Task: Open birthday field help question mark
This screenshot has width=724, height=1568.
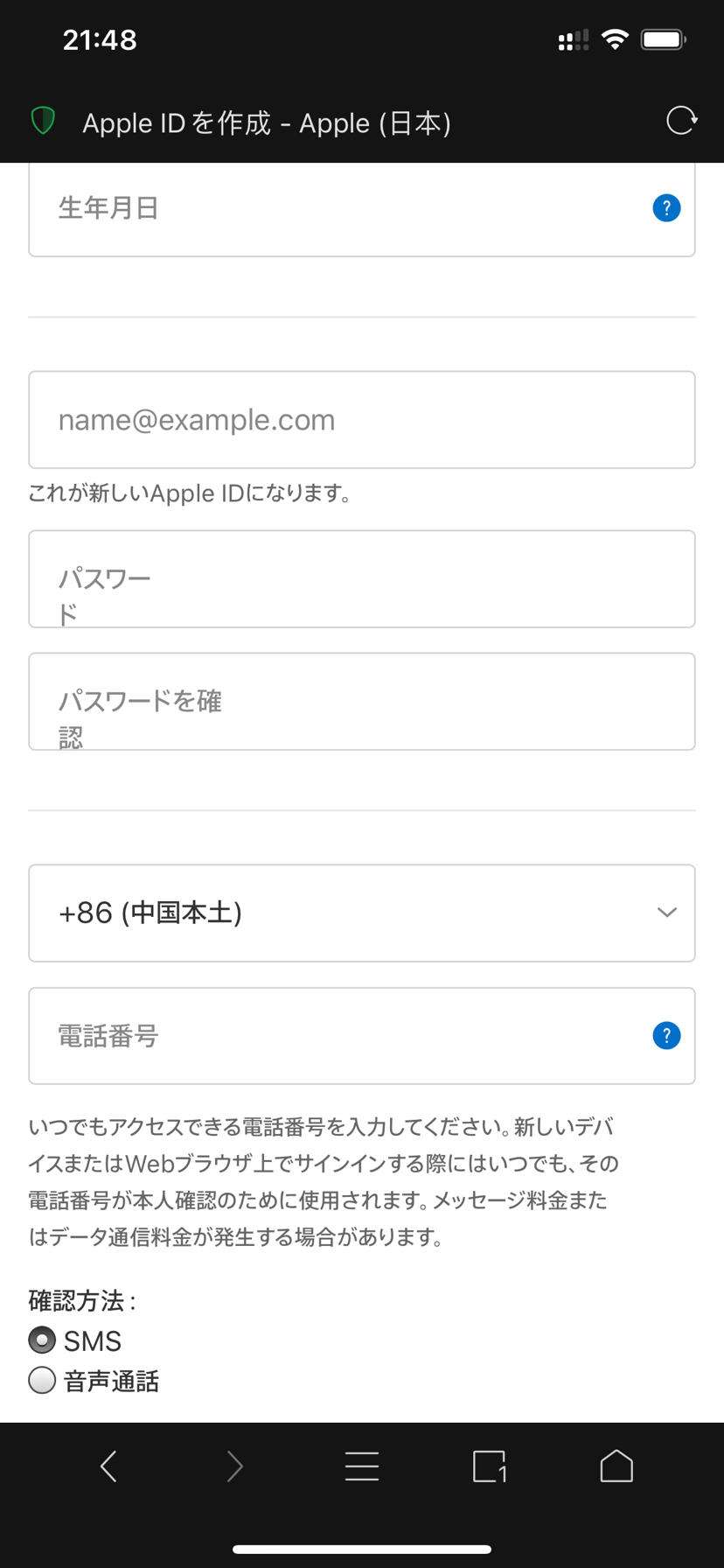Action: coord(666,208)
